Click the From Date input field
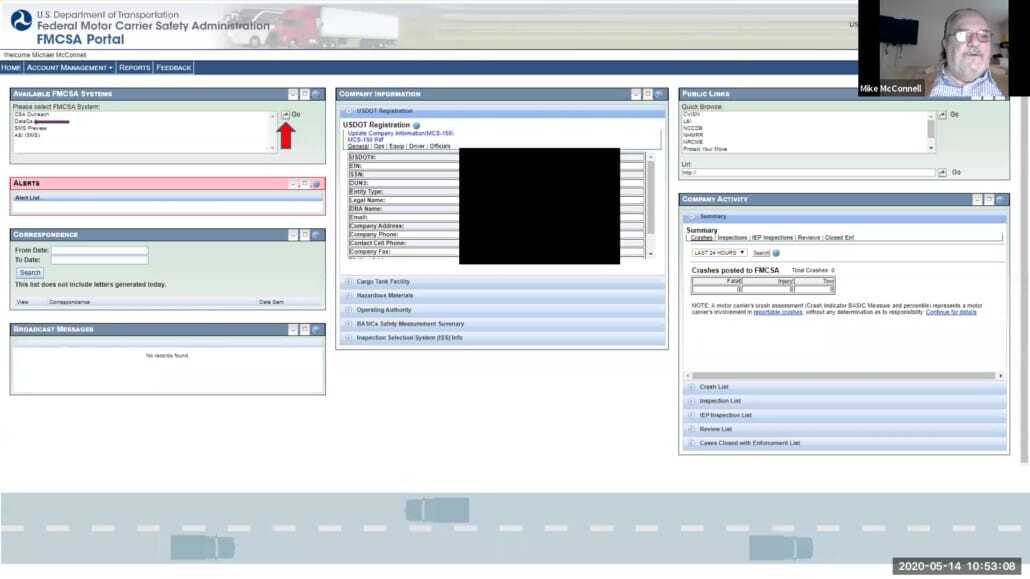Screen dimensions: 1030x579 pos(99,250)
